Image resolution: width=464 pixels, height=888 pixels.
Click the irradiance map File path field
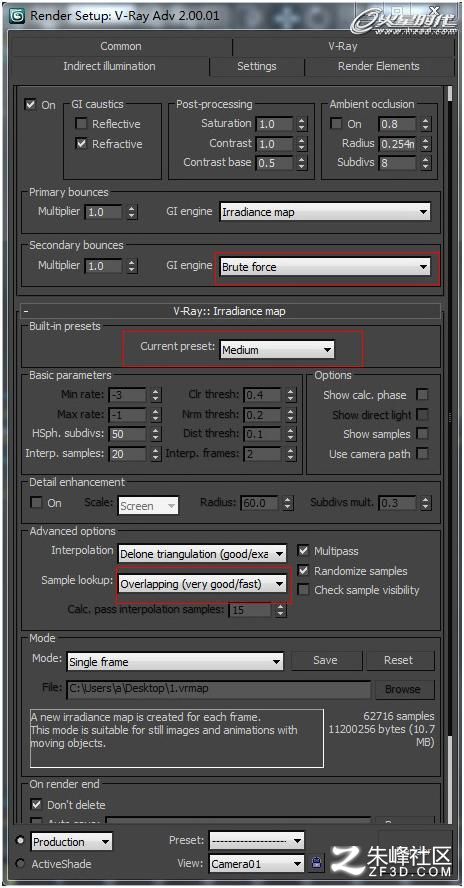tap(218, 689)
